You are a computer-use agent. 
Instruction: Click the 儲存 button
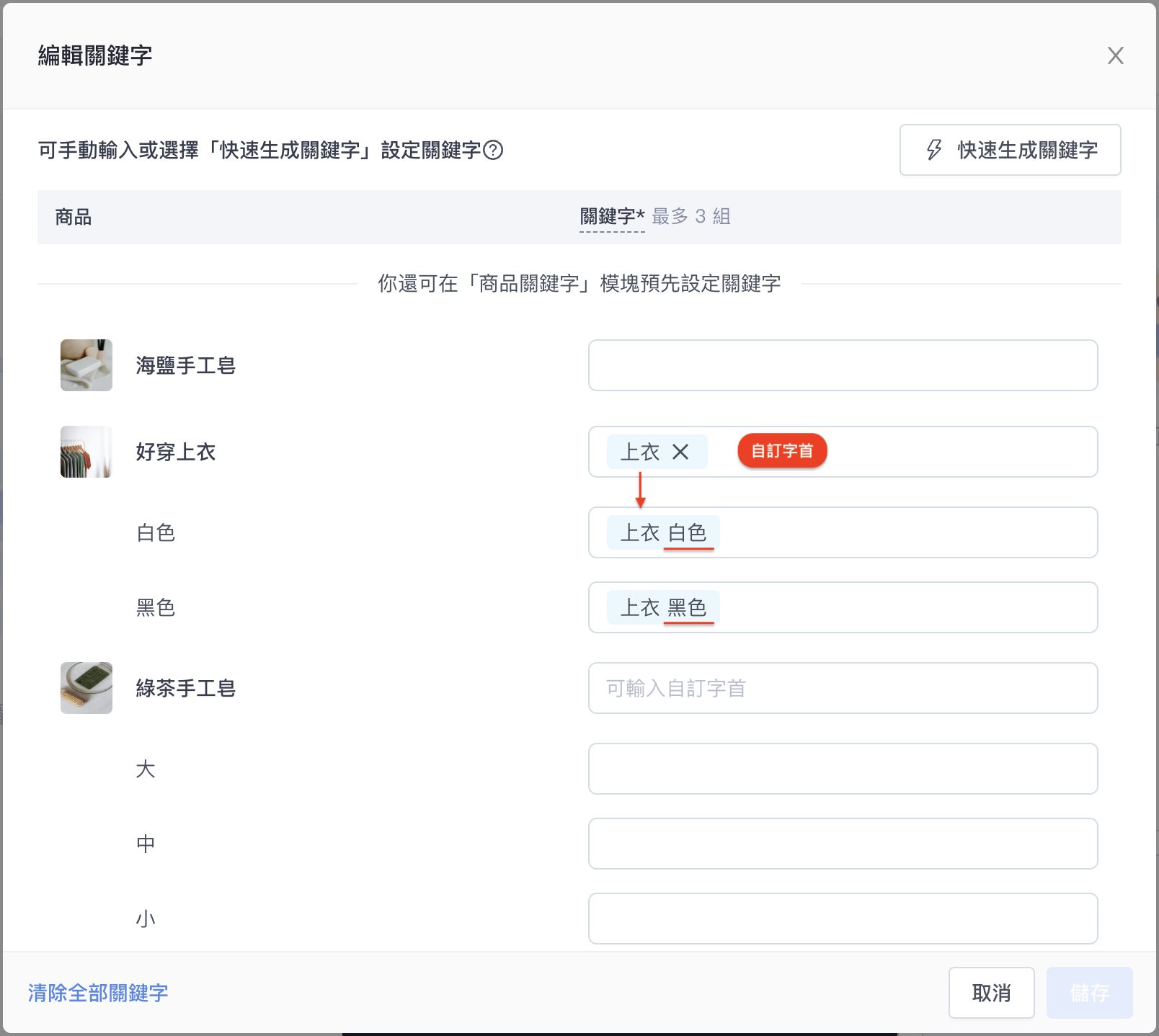point(1089,993)
